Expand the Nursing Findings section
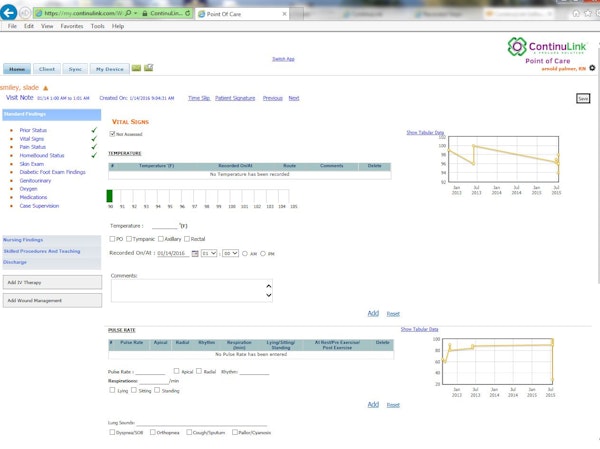 (x=24, y=240)
